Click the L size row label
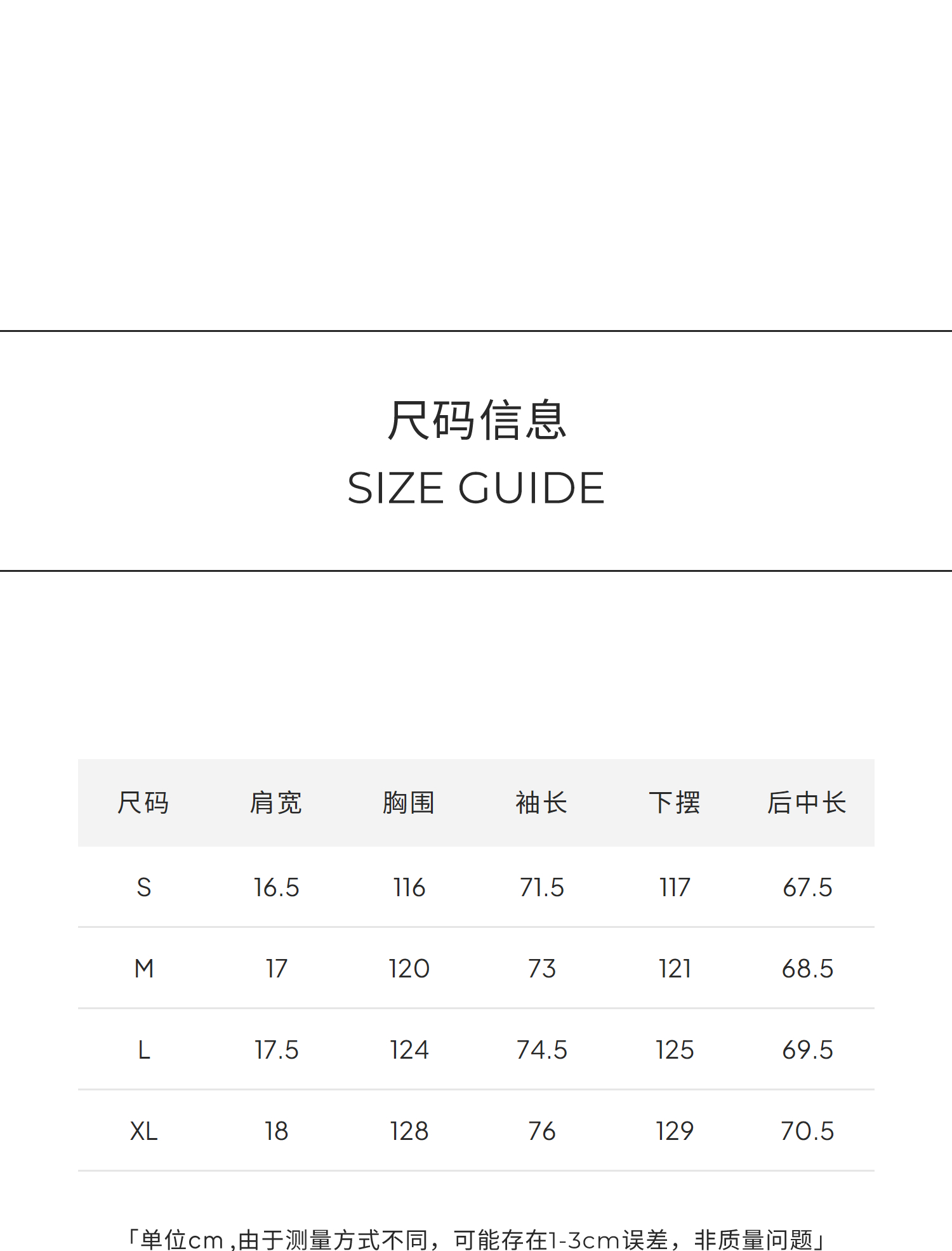This screenshot has height=1251, width=952. 144,1050
